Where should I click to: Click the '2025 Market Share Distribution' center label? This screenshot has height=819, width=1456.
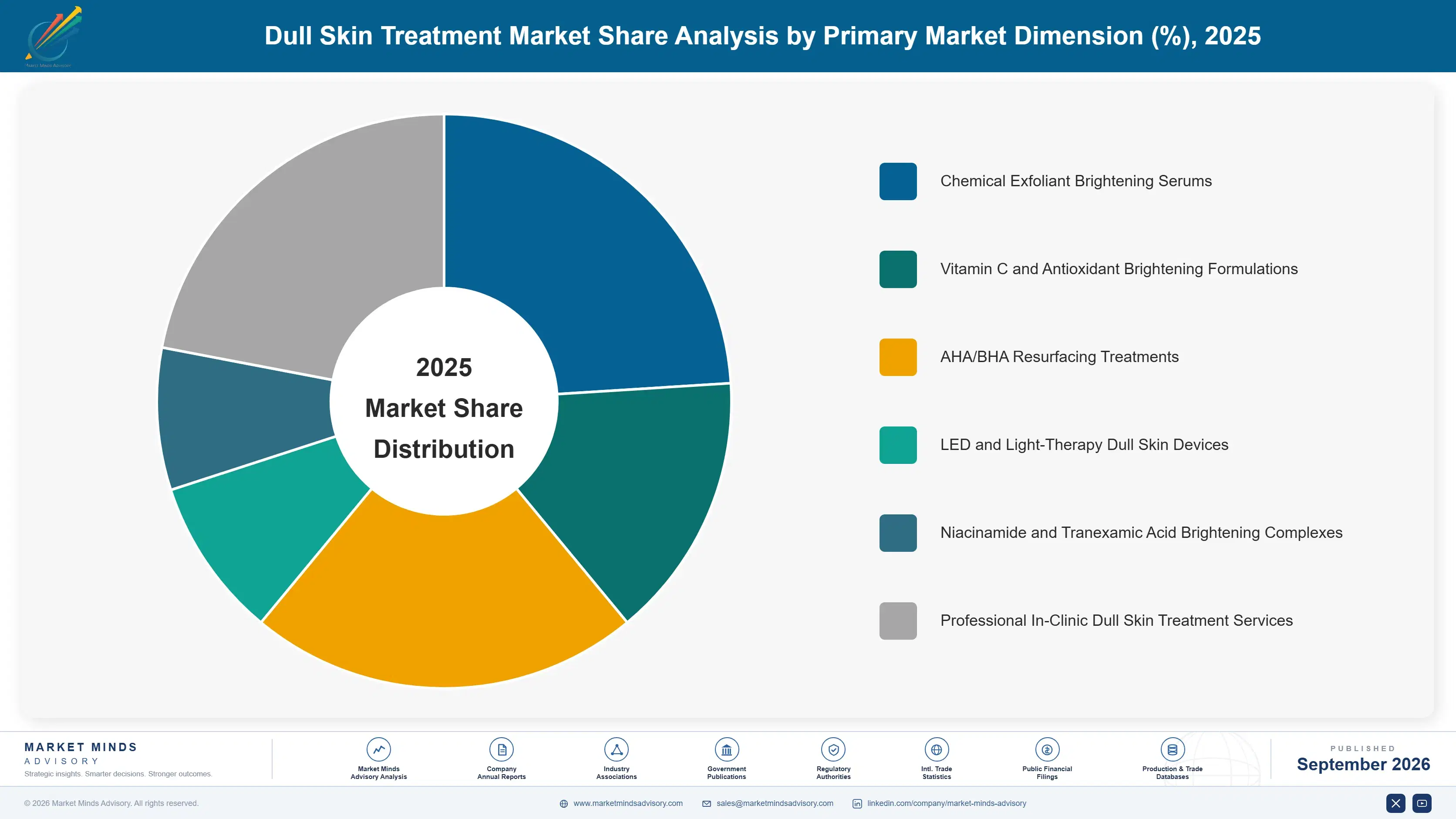click(x=444, y=408)
